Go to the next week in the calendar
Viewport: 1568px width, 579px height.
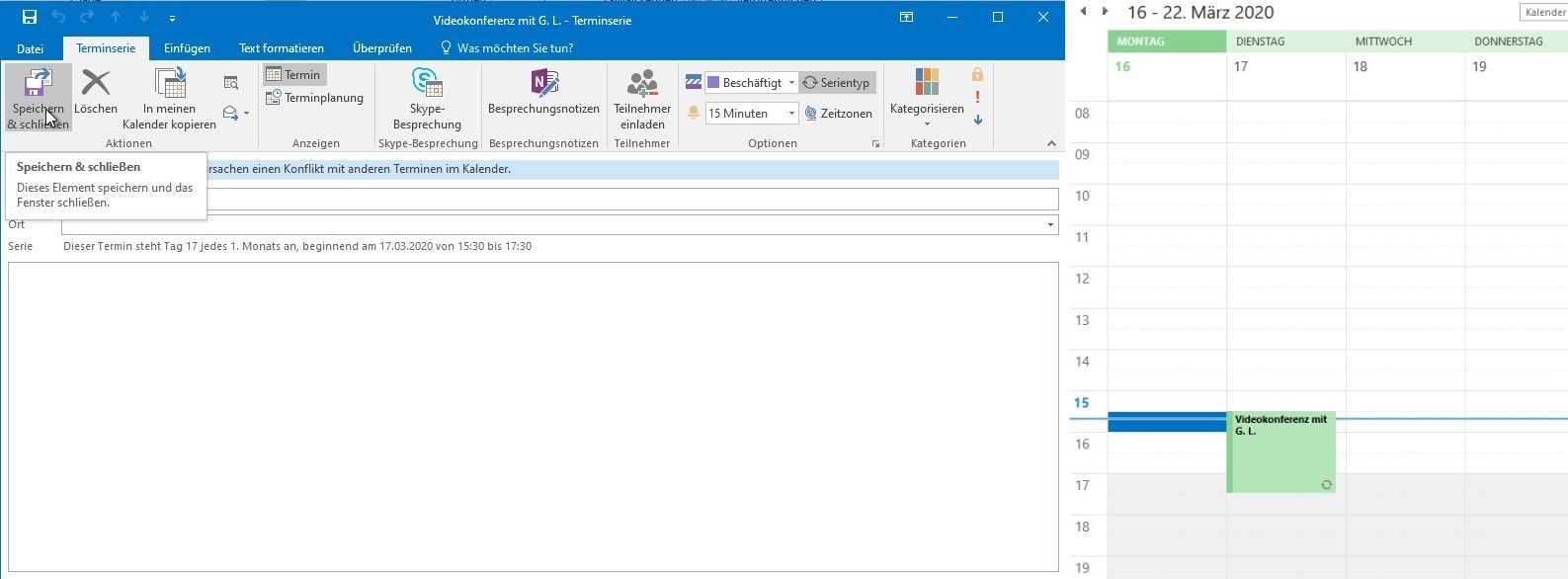coord(1106,12)
